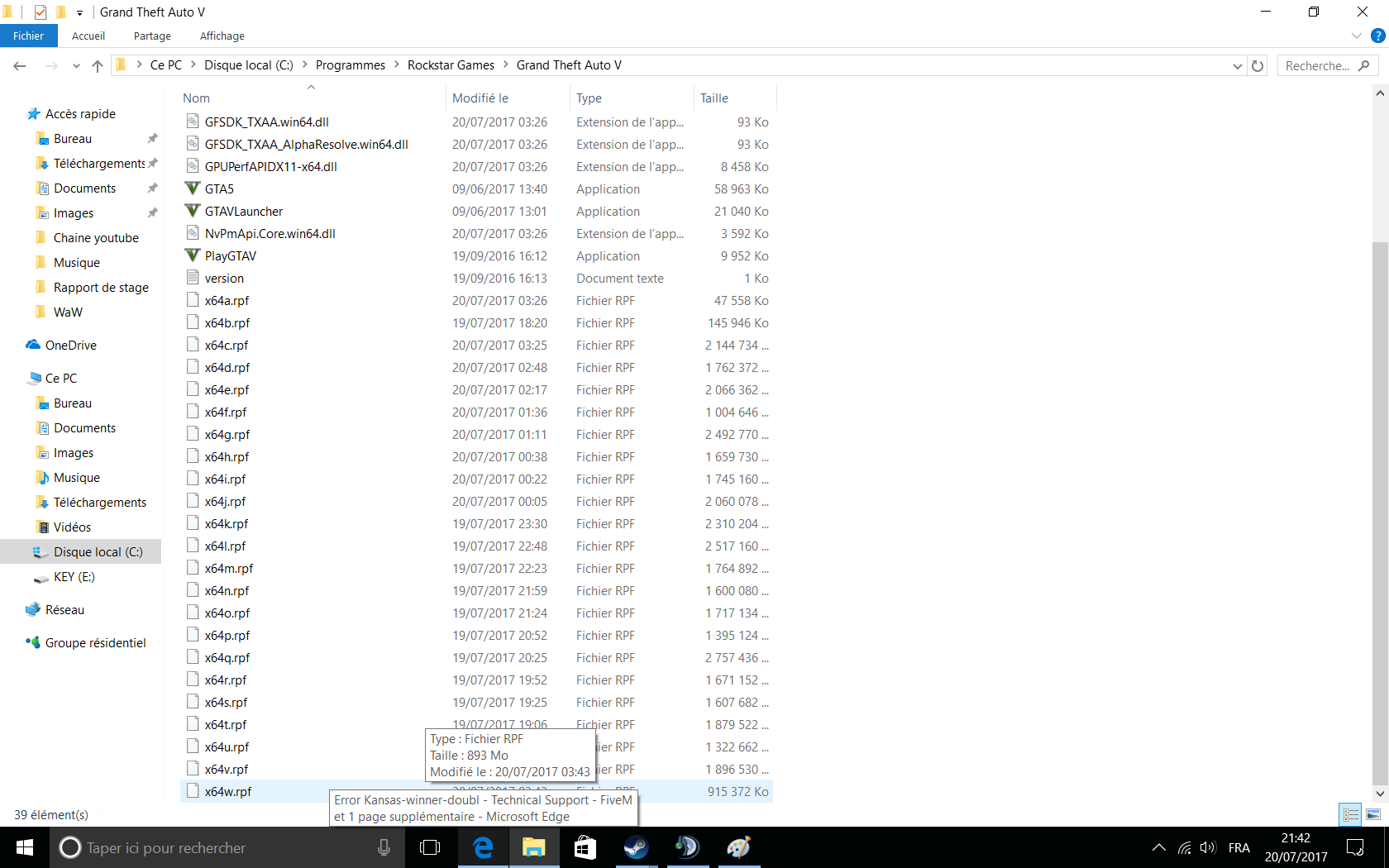Open Microsoft Edge from the taskbar
The height and width of the screenshot is (868, 1389).
483,847
